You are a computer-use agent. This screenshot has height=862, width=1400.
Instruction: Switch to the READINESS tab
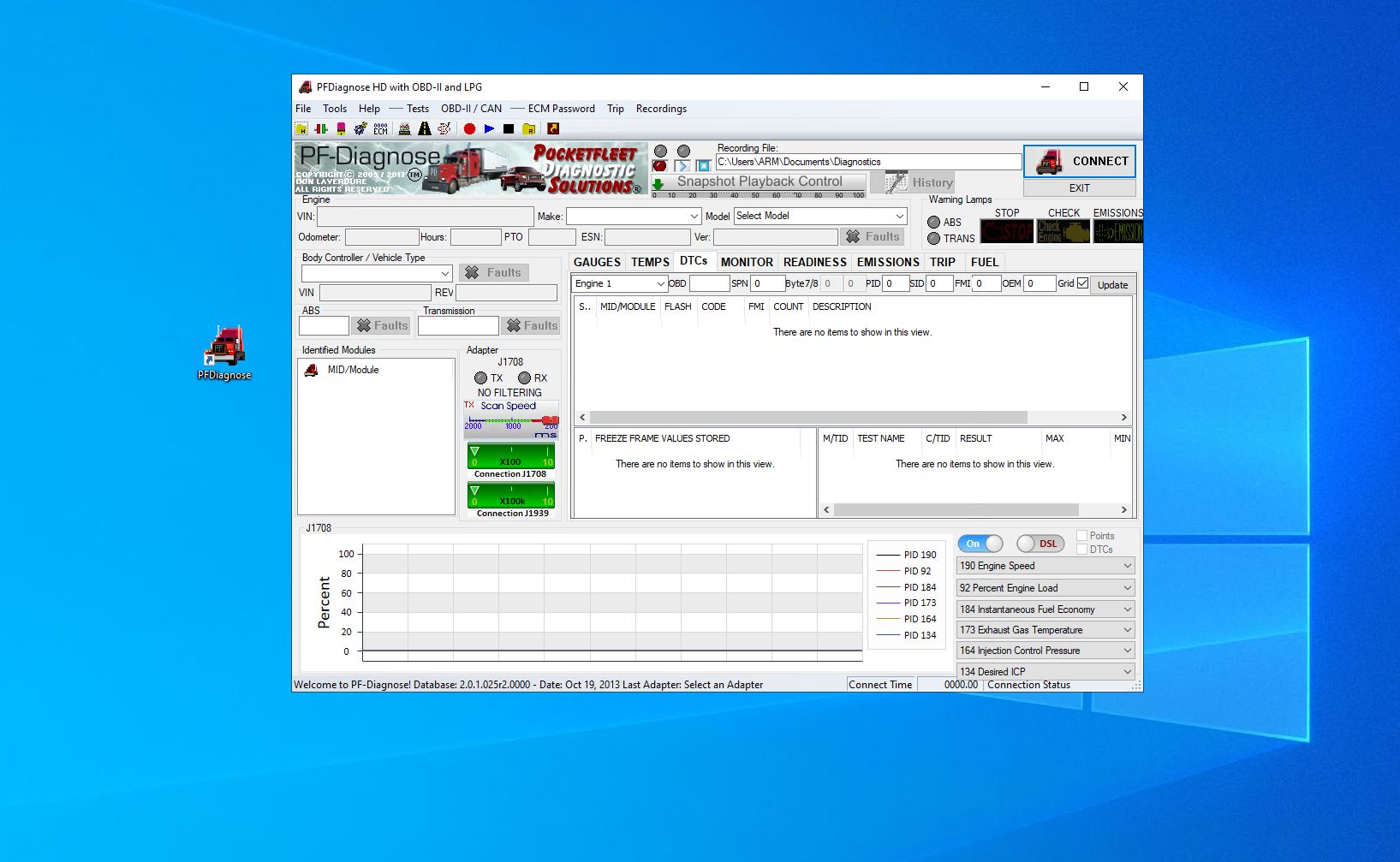click(814, 262)
